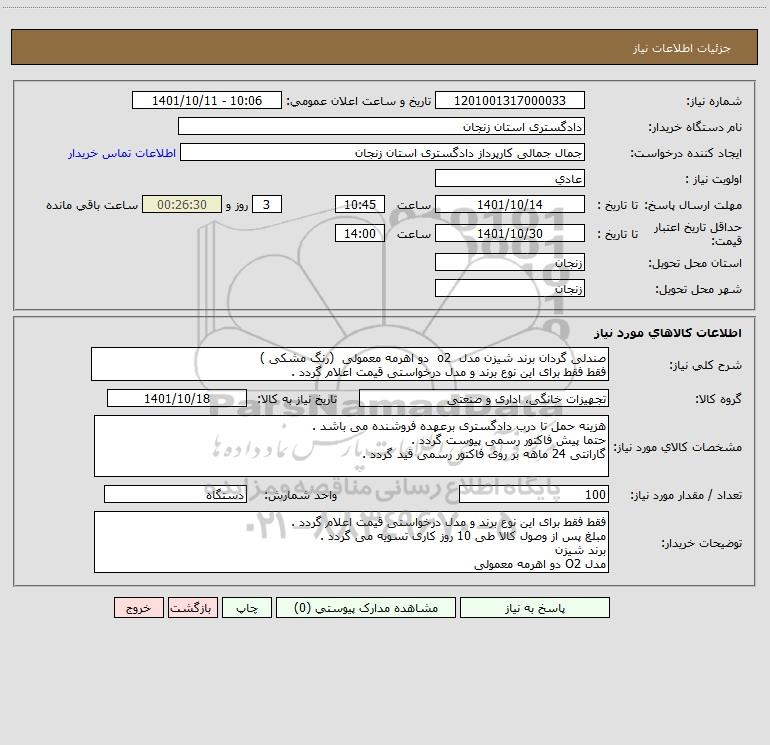Click the validity time field 14:00

pyautogui.click(x=360, y=233)
